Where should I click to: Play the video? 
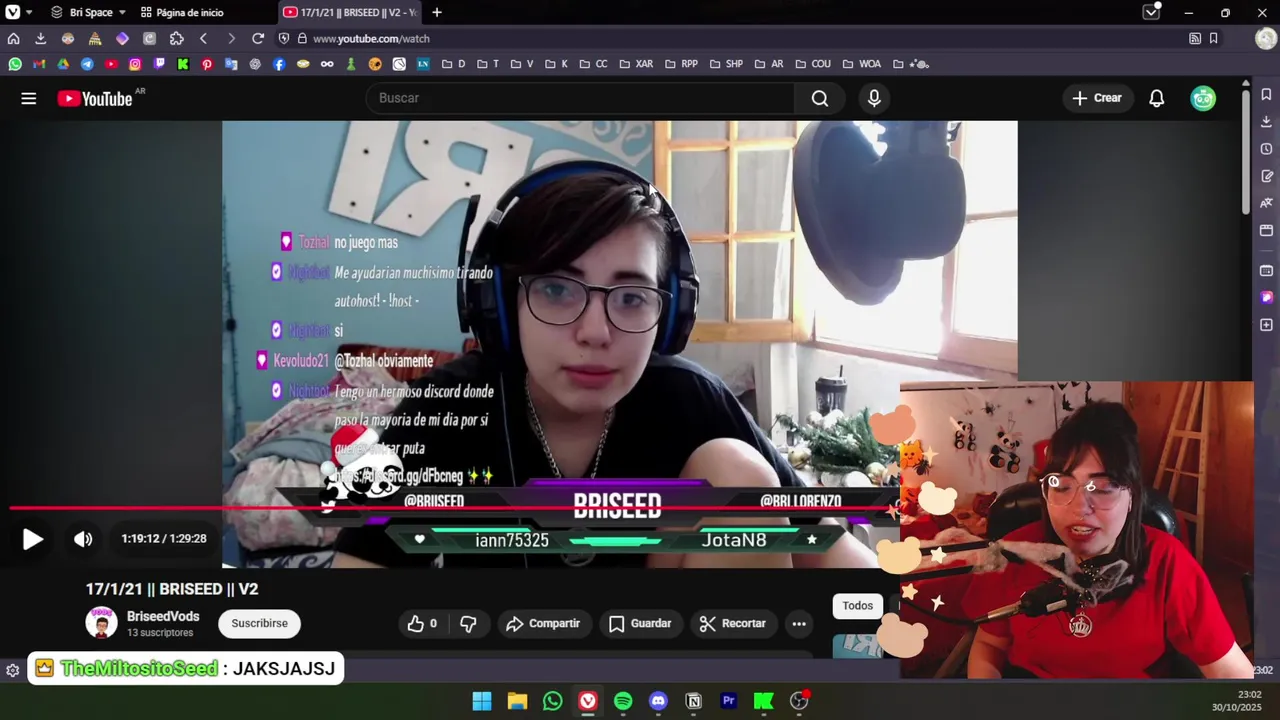click(32, 539)
